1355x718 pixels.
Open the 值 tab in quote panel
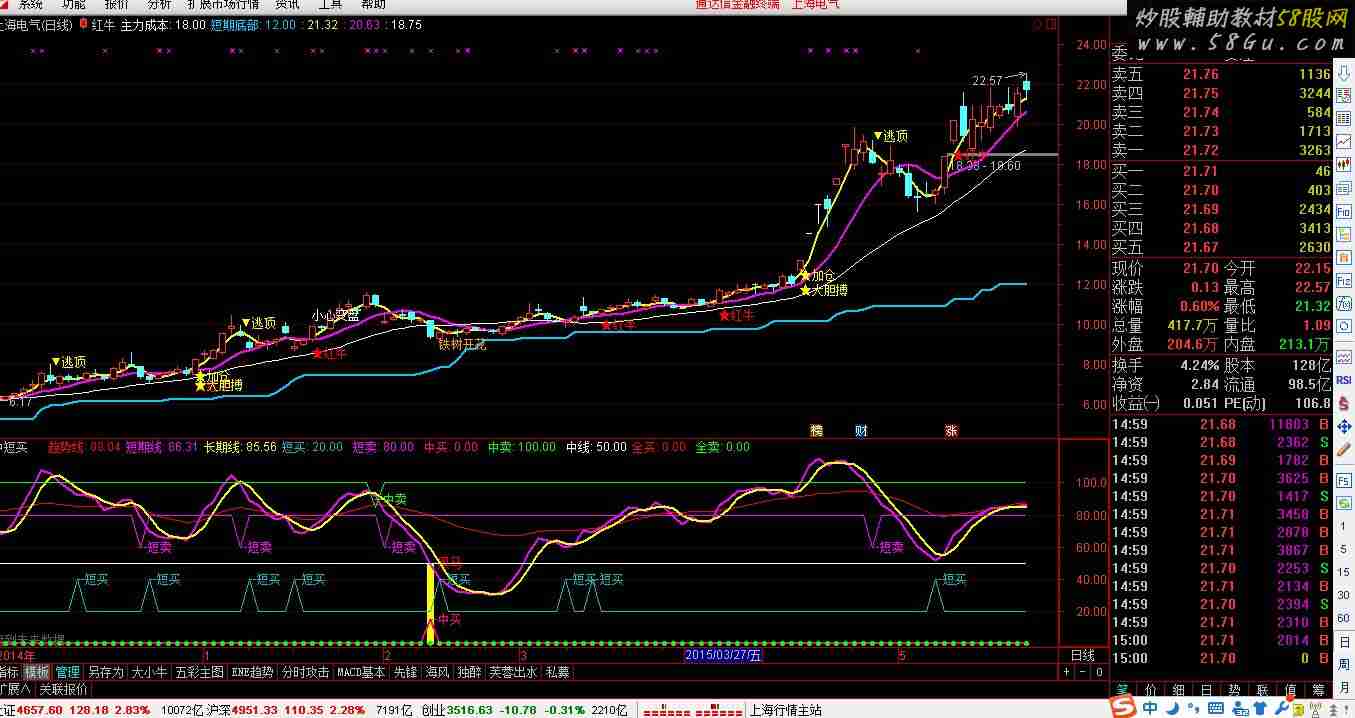[x=1291, y=690]
